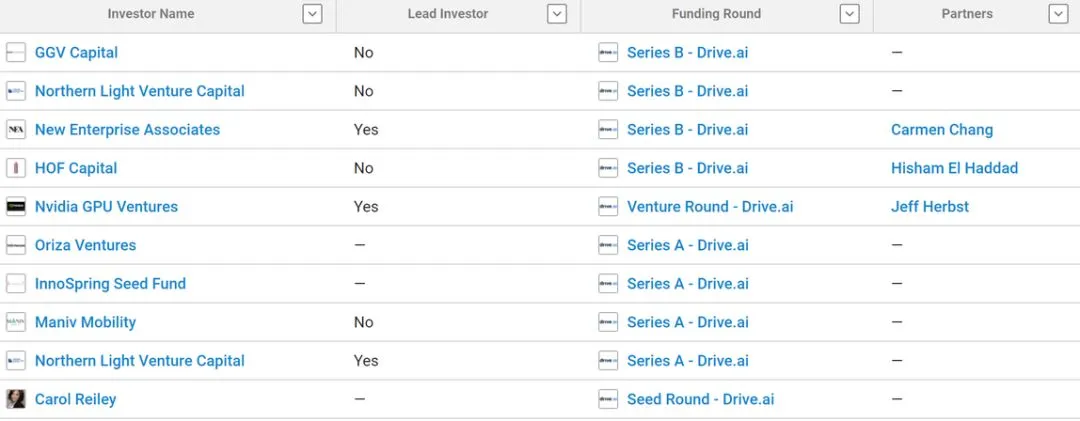The image size is (1080, 421).
Task: Open the Partners column dropdown
Action: click(1058, 14)
